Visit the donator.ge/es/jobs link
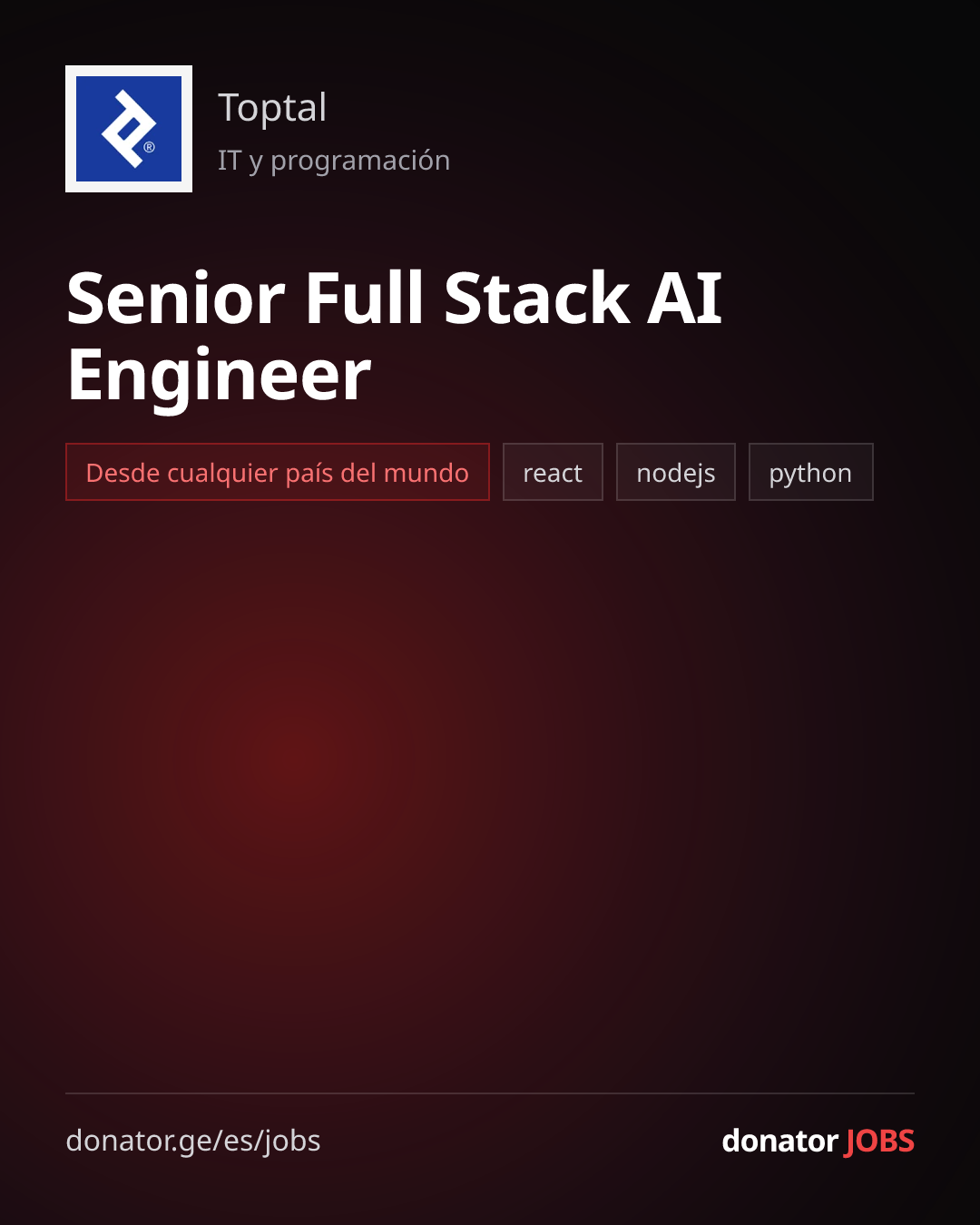 click(x=193, y=1141)
